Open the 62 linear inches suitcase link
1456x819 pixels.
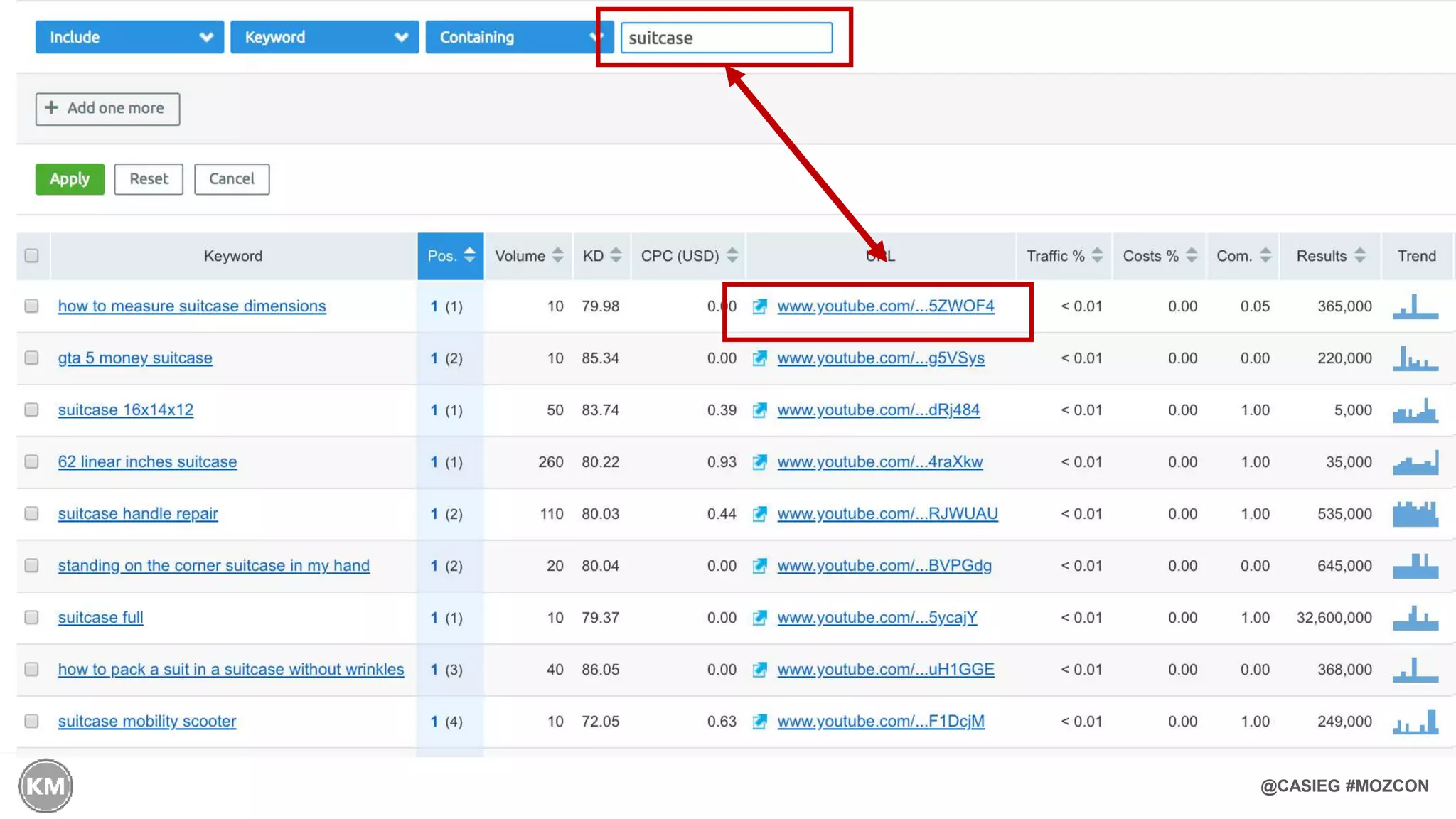[147, 462]
